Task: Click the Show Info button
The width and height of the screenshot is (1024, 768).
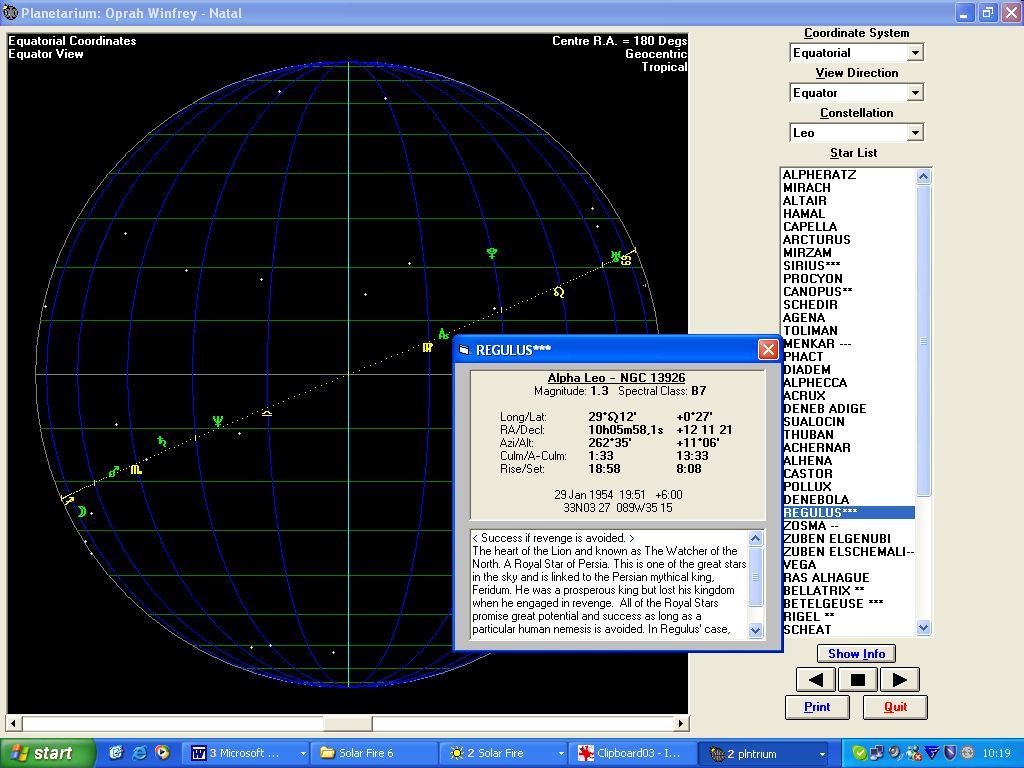Action: [x=856, y=653]
